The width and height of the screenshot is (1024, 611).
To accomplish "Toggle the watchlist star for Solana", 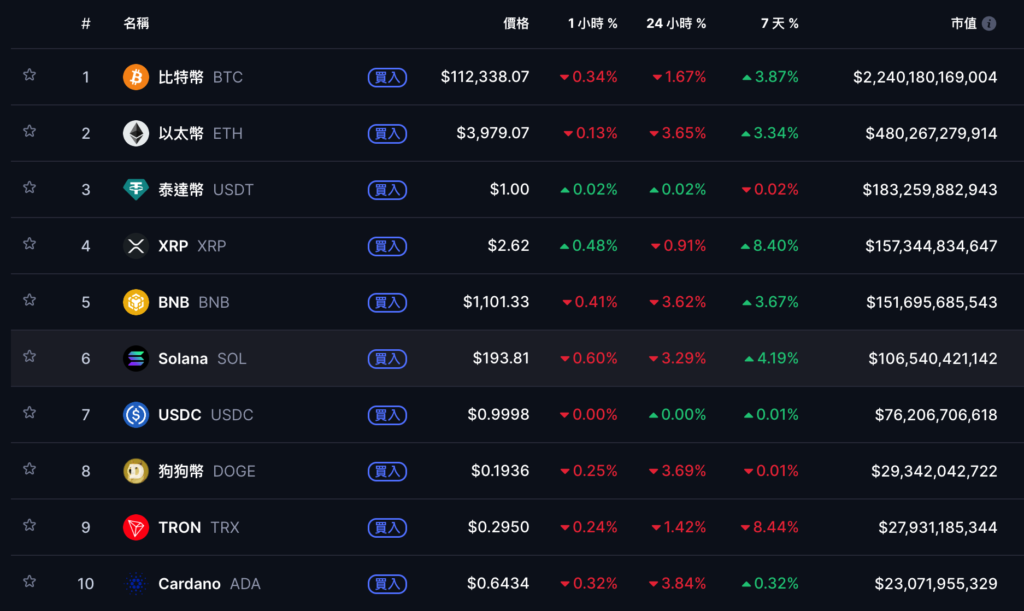I will tap(30, 356).
